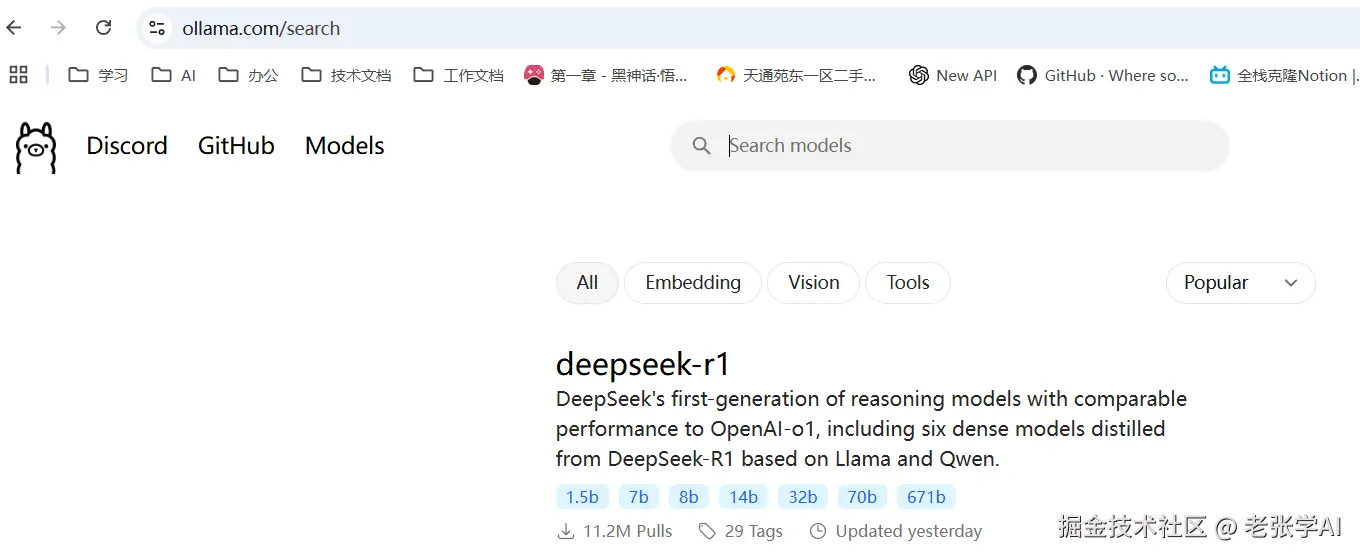Focus the Search models field
Image resolution: width=1360 pixels, height=558 pixels.
(960, 146)
